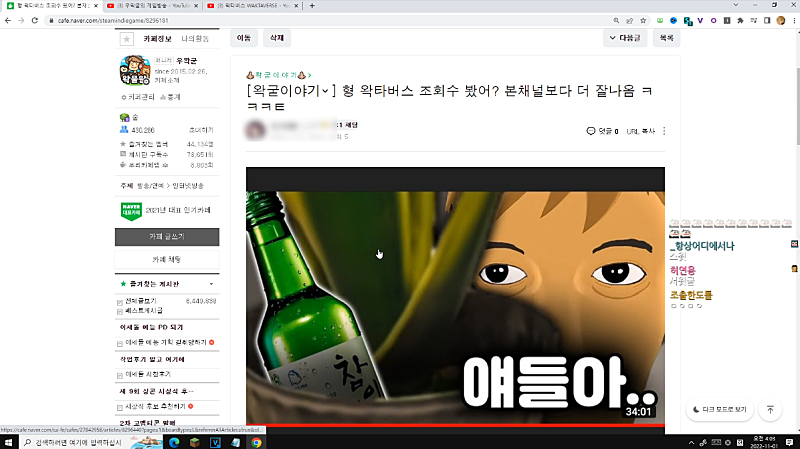Open the purple V extension icon
Viewport: 800px width, 449px height.
[700, 20]
